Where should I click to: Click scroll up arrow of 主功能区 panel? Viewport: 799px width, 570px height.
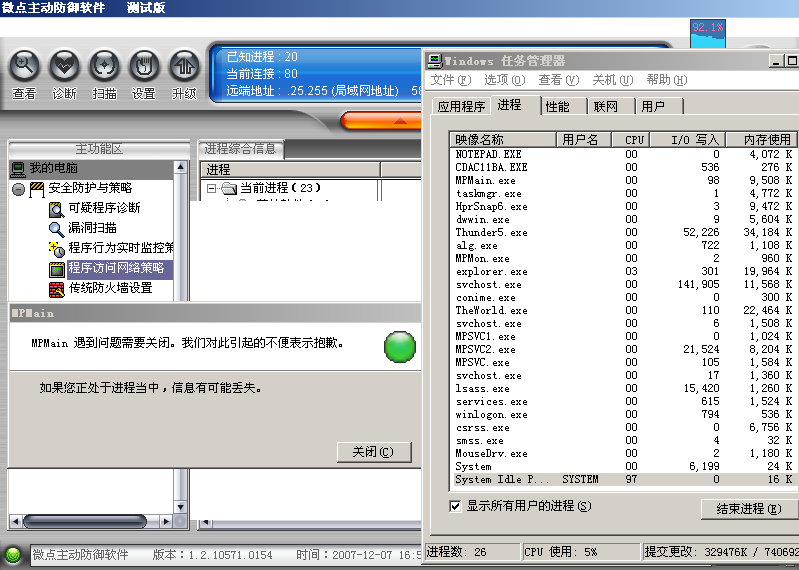pyautogui.click(x=180, y=167)
